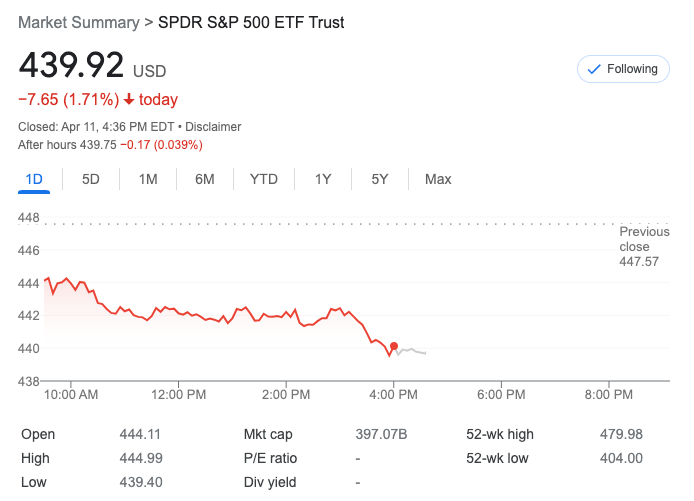The width and height of the screenshot is (694, 501).
Task: Click the SPDR S&P 500 ETF Trust title
Action: [x=251, y=22]
